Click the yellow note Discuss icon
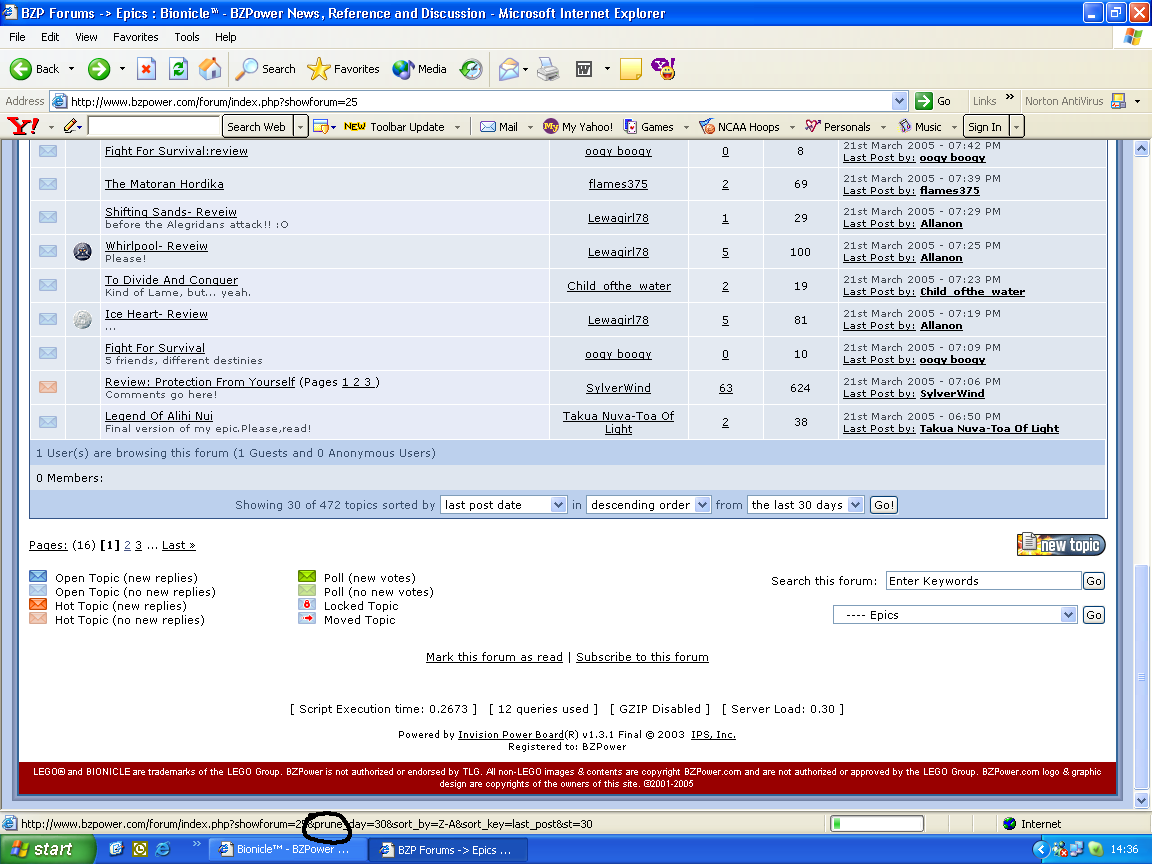 pyautogui.click(x=630, y=69)
